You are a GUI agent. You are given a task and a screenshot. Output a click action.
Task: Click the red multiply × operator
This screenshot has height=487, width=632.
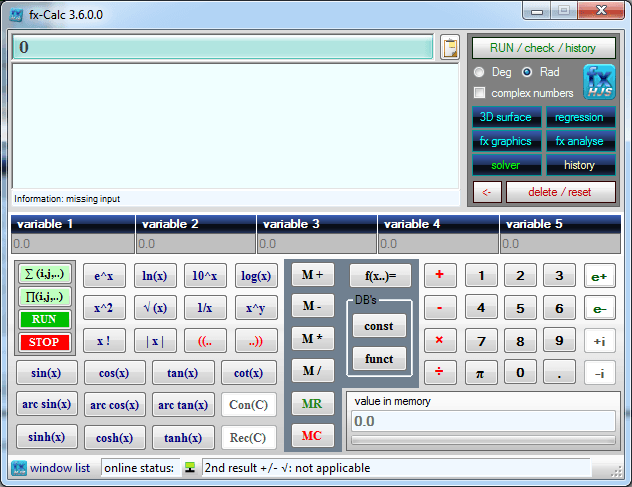pos(440,340)
